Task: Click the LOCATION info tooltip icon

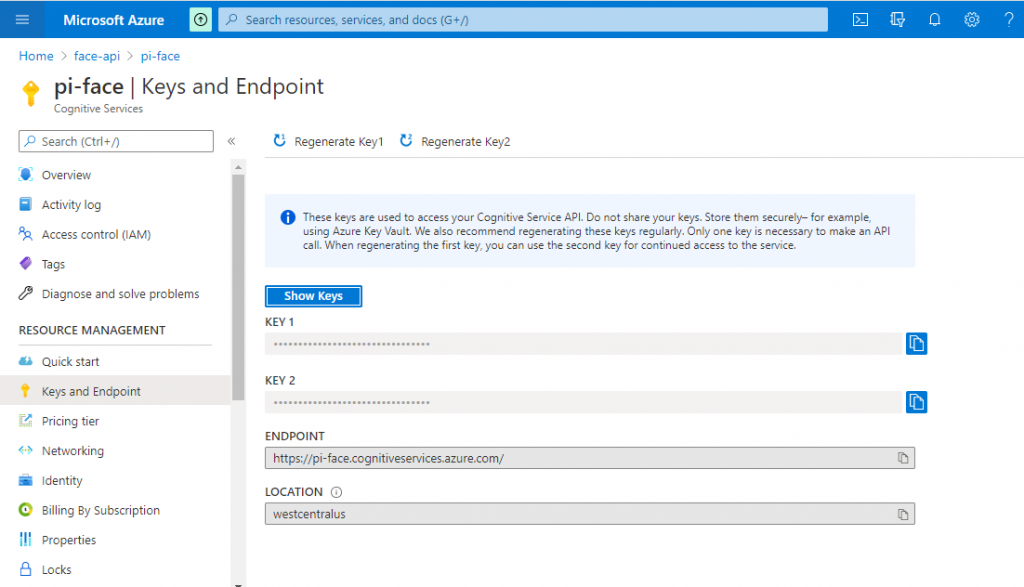Action: (336, 491)
